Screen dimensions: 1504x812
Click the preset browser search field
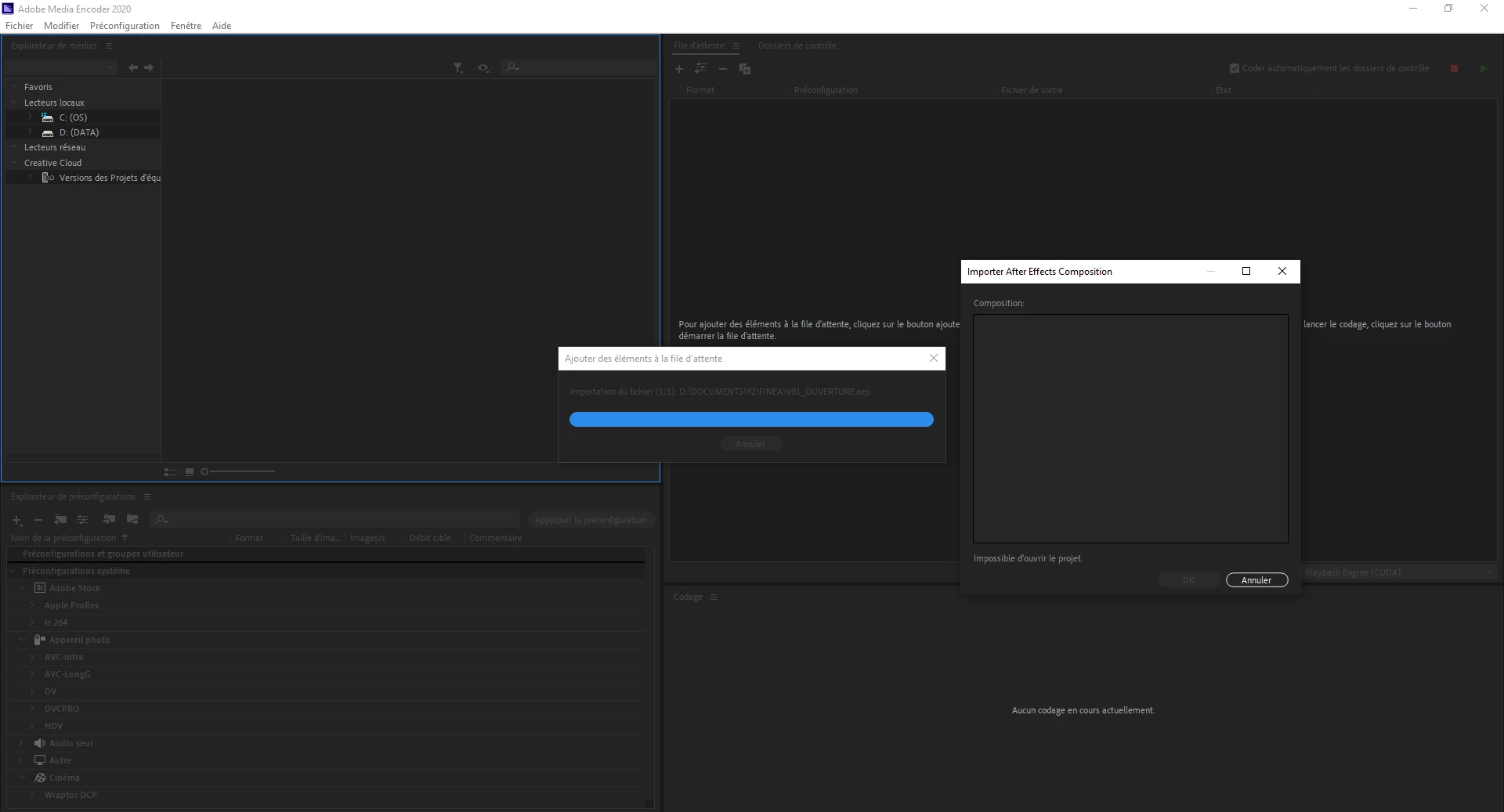click(335, 520)
